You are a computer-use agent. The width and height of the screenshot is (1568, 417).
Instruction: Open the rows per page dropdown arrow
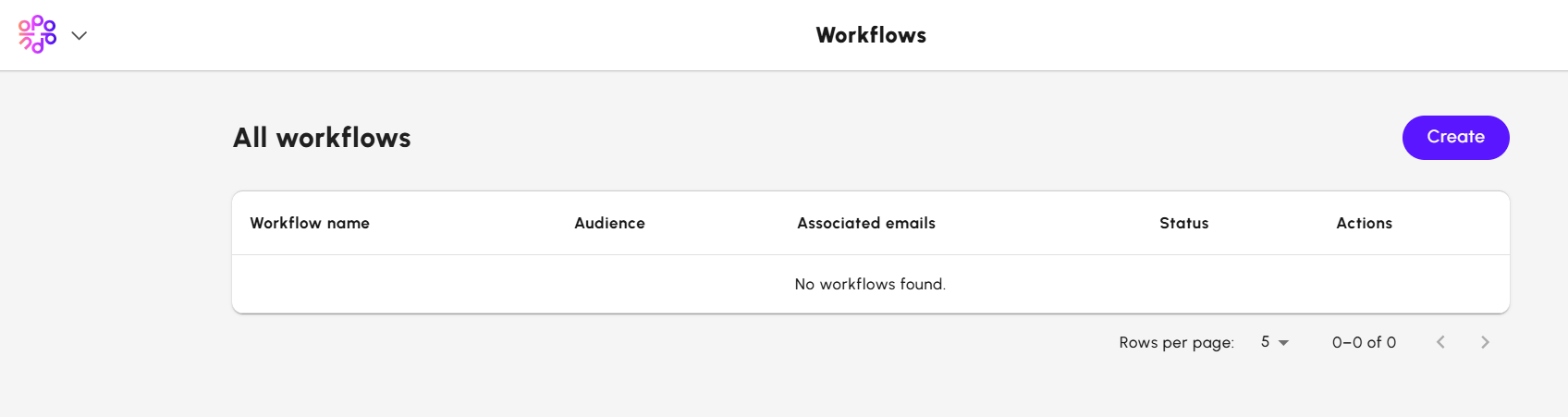click(x=1283, y=343)
